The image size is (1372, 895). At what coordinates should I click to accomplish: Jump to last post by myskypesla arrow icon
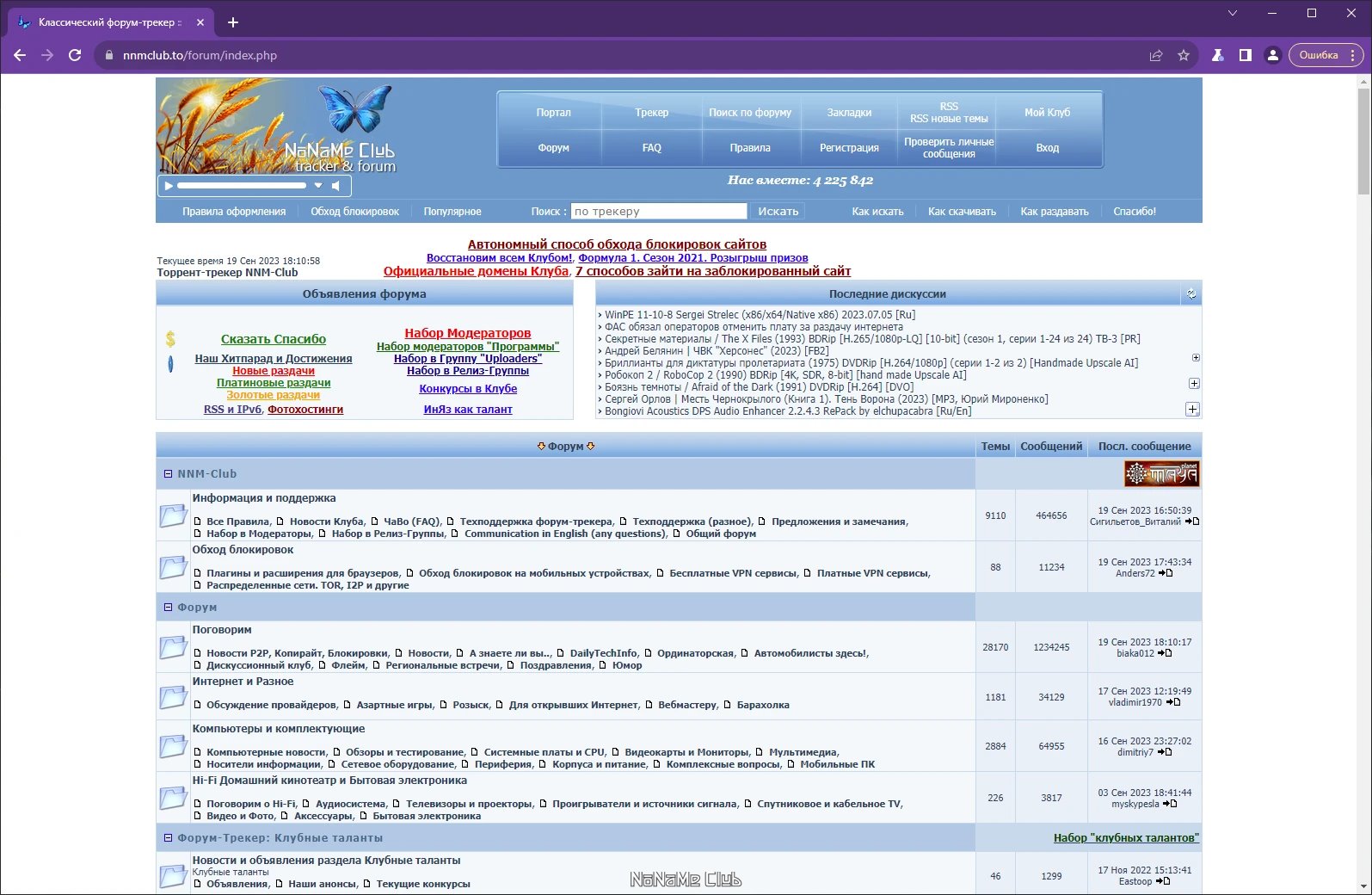point(1170,804)
